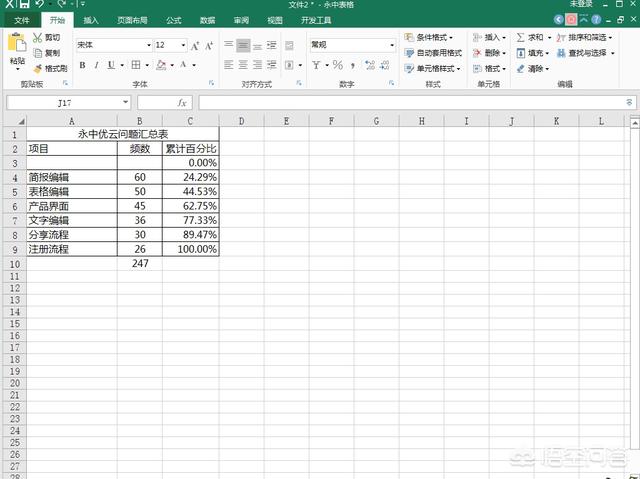The image size is (640, 479).
Task: Switch to the 插入 ribbon tab
Action: pos(91,20)
